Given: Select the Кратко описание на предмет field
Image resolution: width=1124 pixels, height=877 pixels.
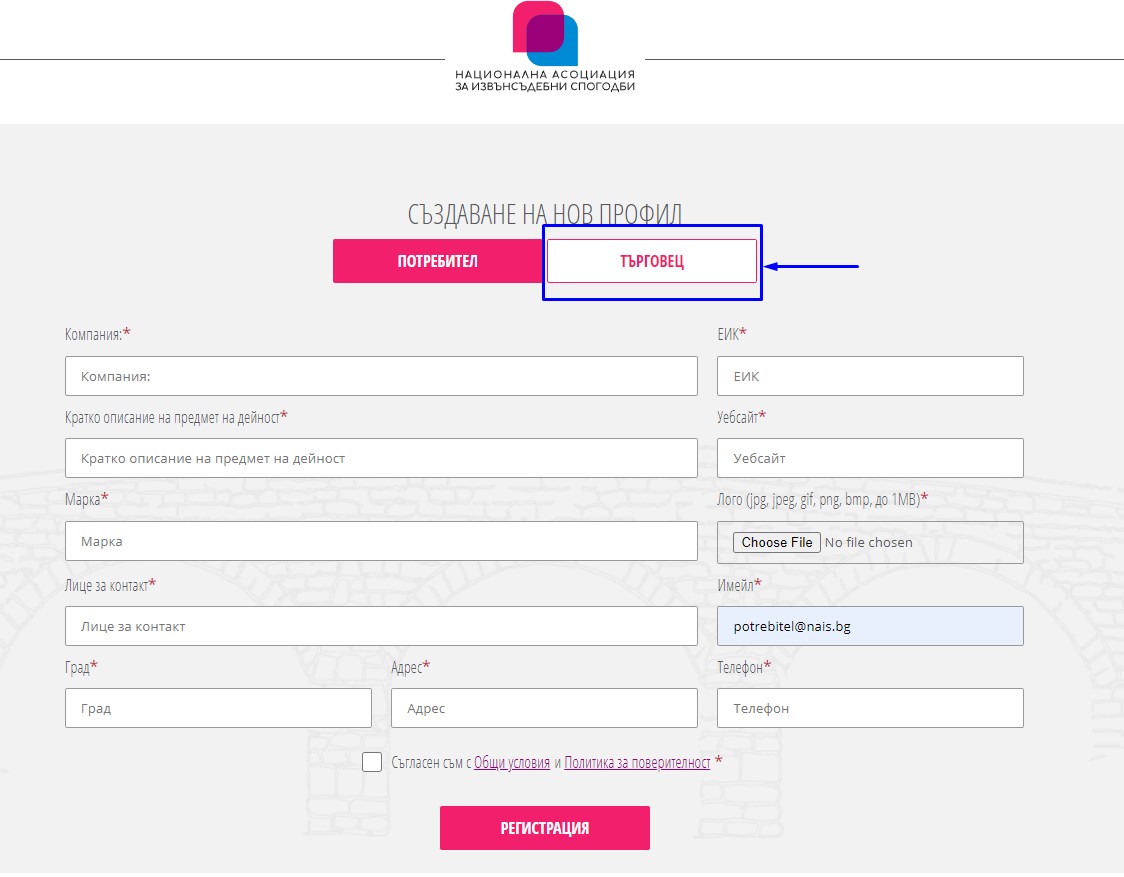Looking at the screenshot, I should point(381,458).
